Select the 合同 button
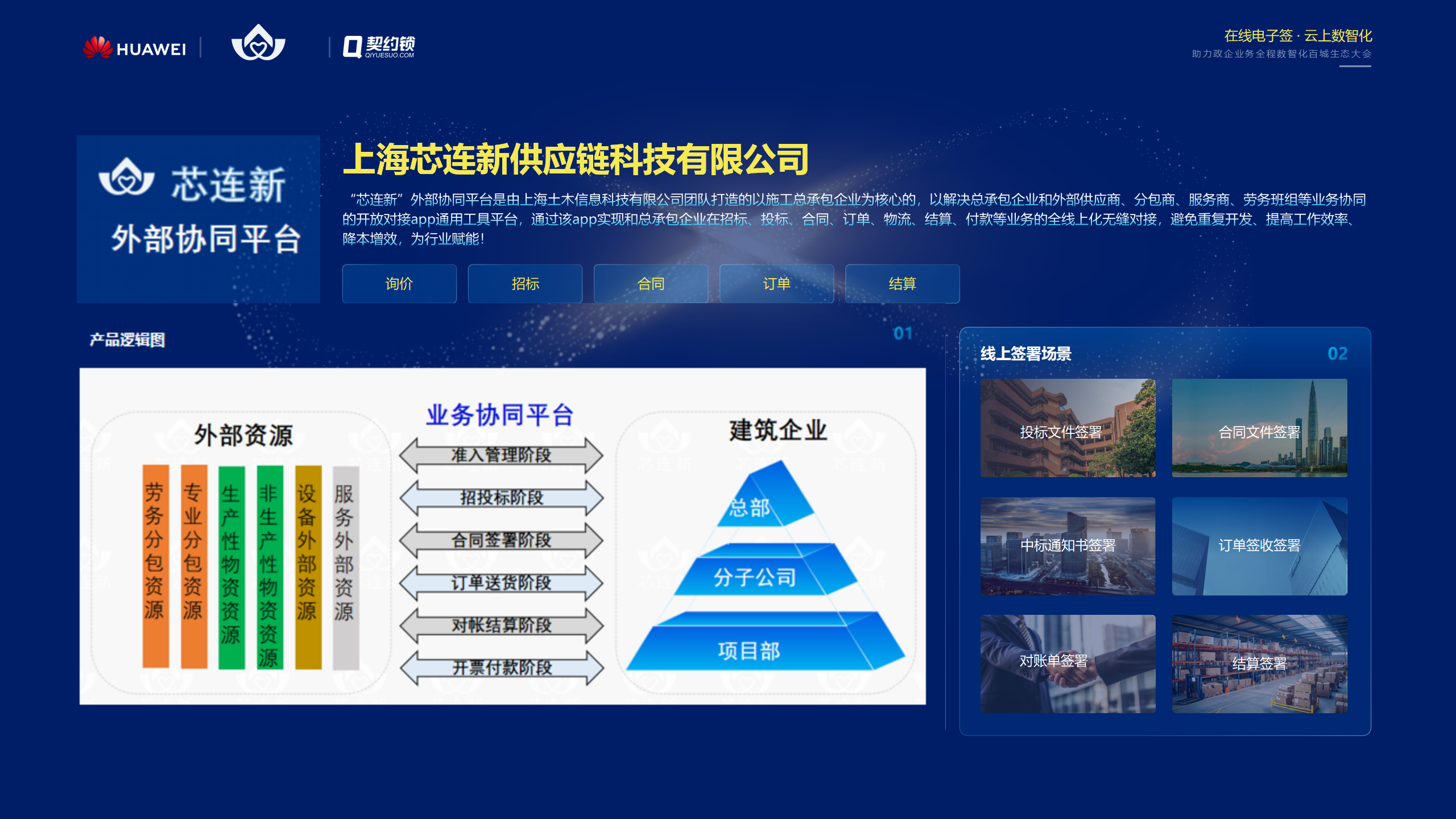The height and width of the screenshot is (819, 1456). pos(651,283)
